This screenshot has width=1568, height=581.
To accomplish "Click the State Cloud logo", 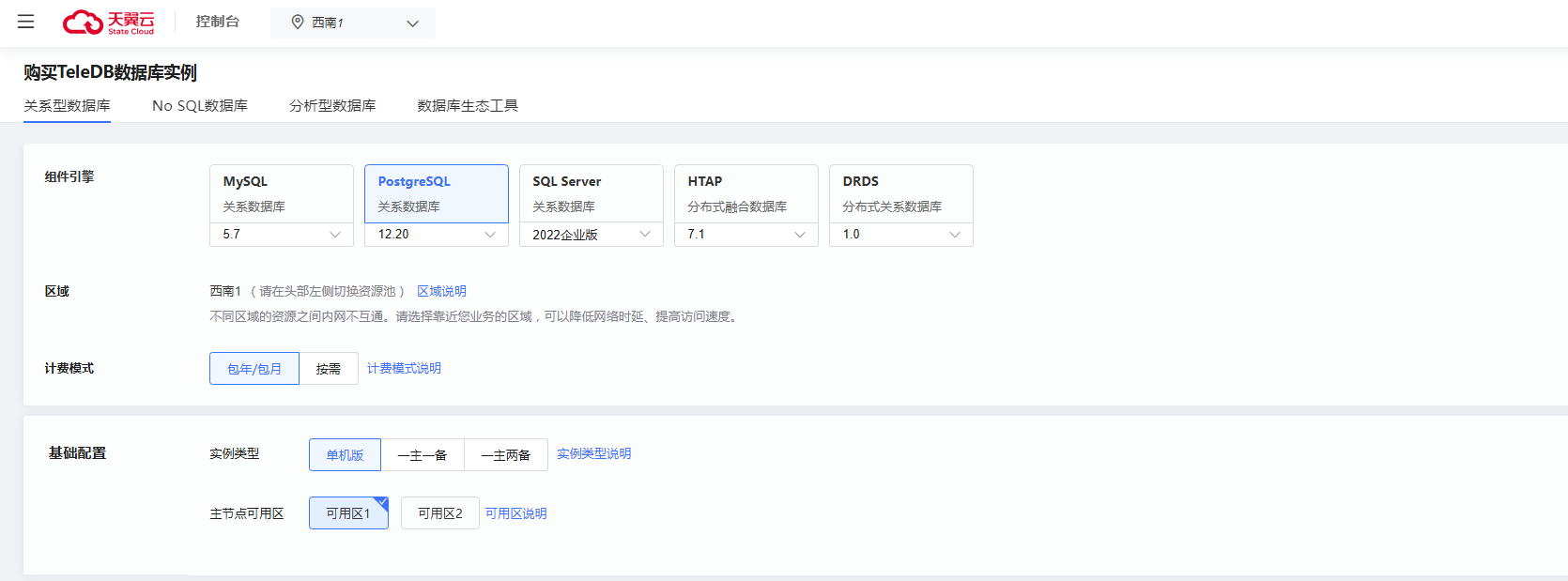I will [108, 23].
